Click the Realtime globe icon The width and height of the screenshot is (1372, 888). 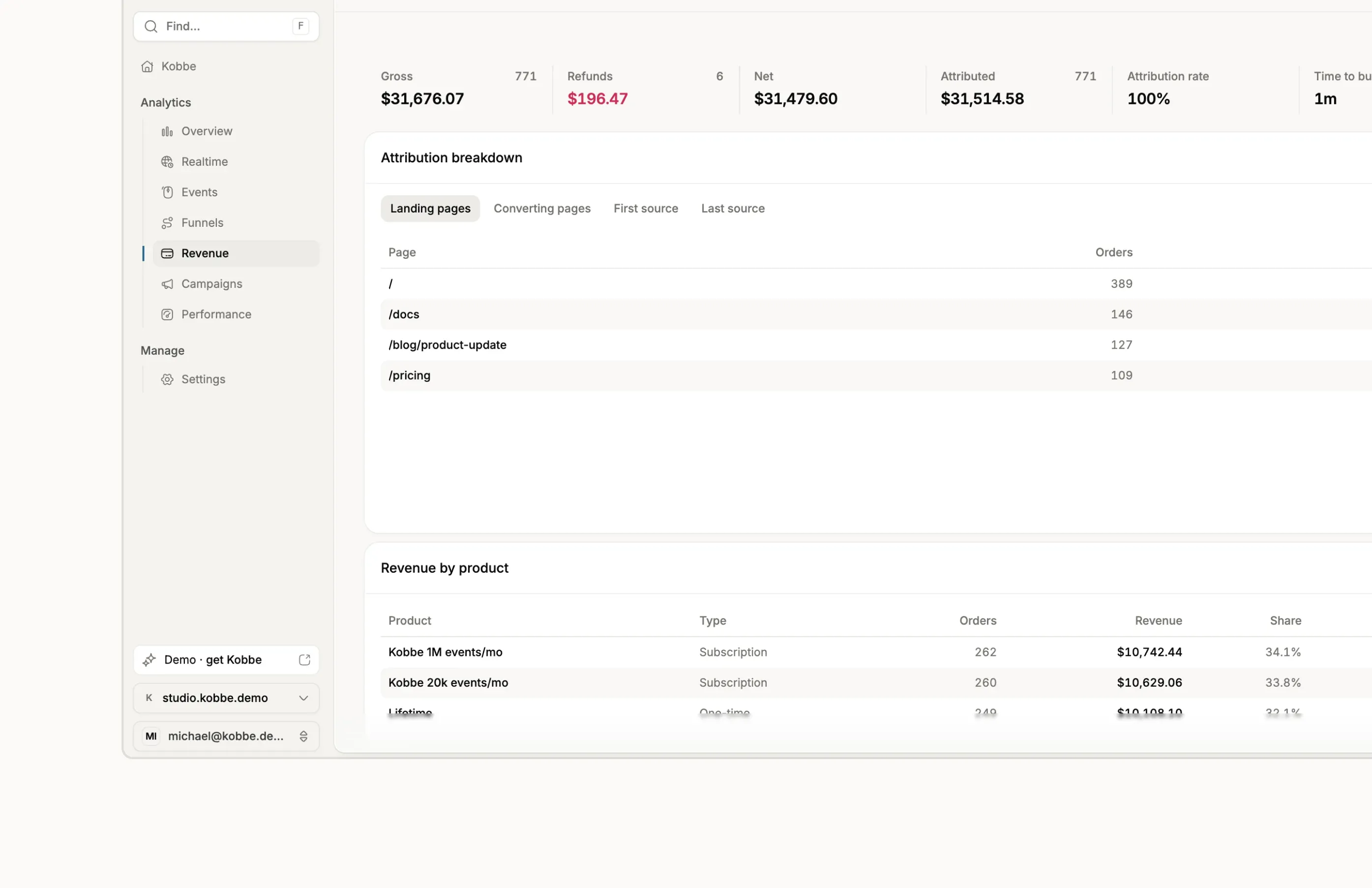(x=167, y=162)
